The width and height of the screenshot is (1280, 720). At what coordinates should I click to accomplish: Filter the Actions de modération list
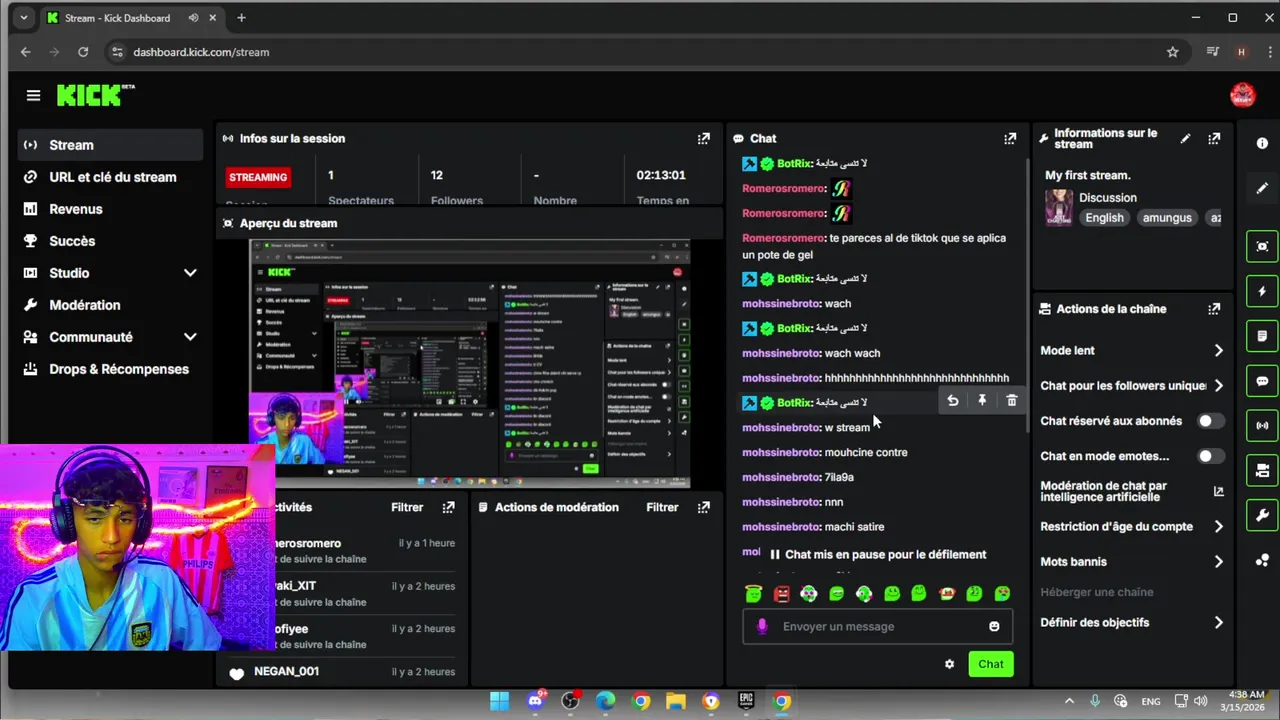pos(662,507)
